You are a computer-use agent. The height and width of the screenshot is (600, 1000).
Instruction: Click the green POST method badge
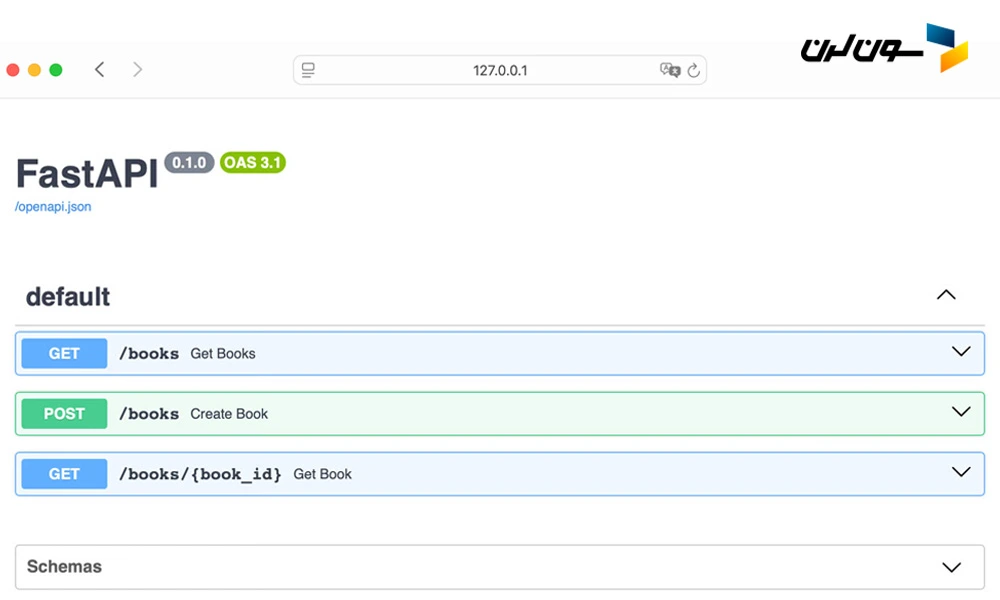(64, 414)
